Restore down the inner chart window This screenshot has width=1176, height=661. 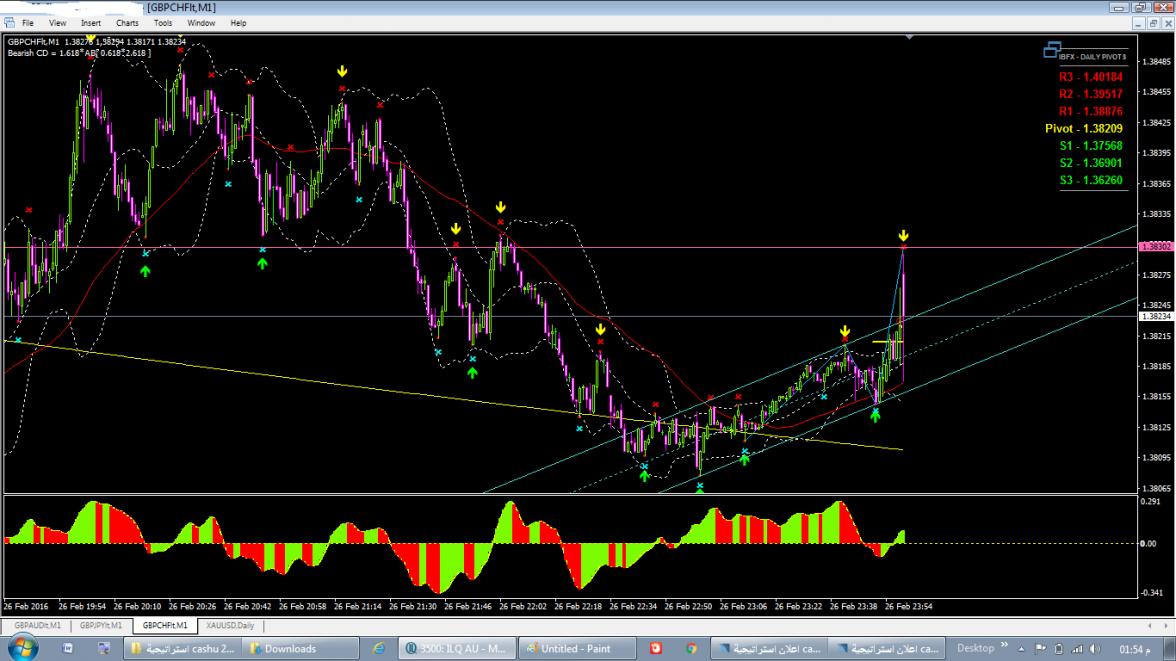1152,22
